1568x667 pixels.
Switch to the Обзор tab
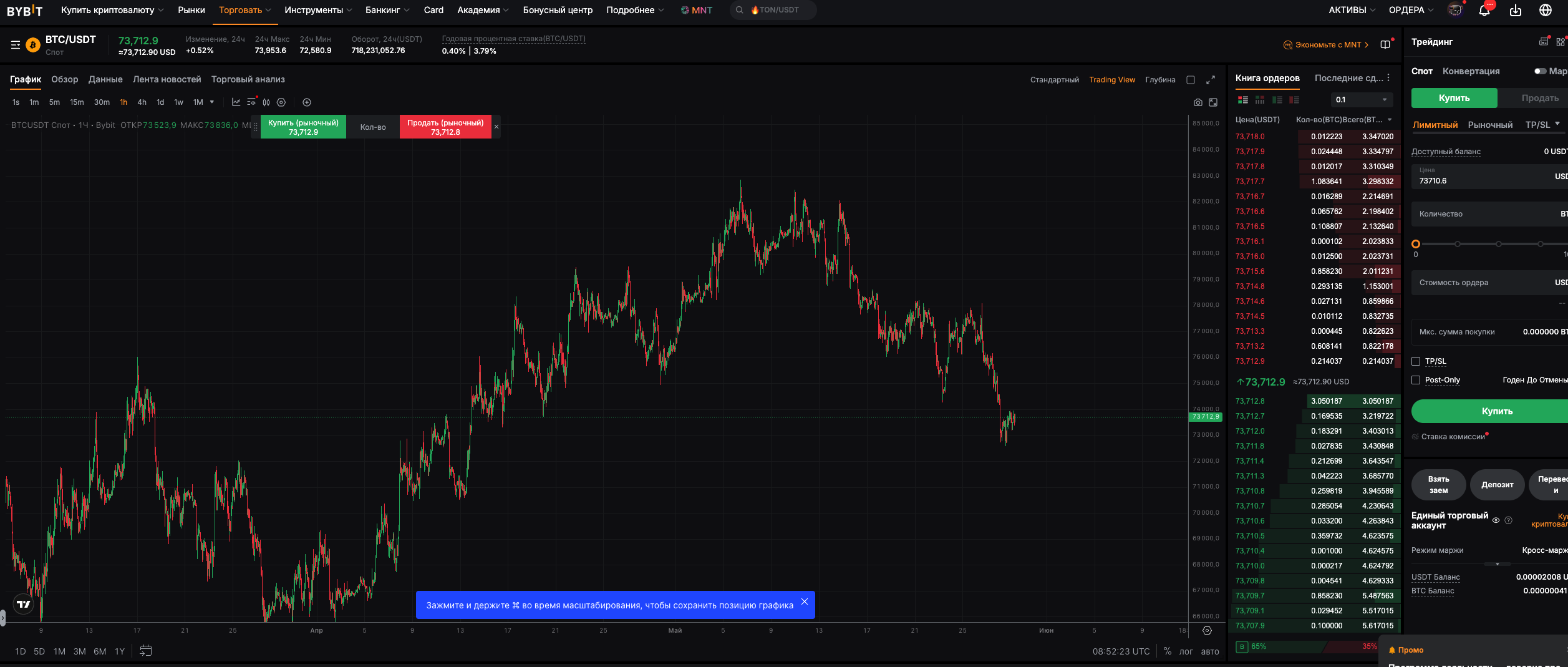click(65, 79)
